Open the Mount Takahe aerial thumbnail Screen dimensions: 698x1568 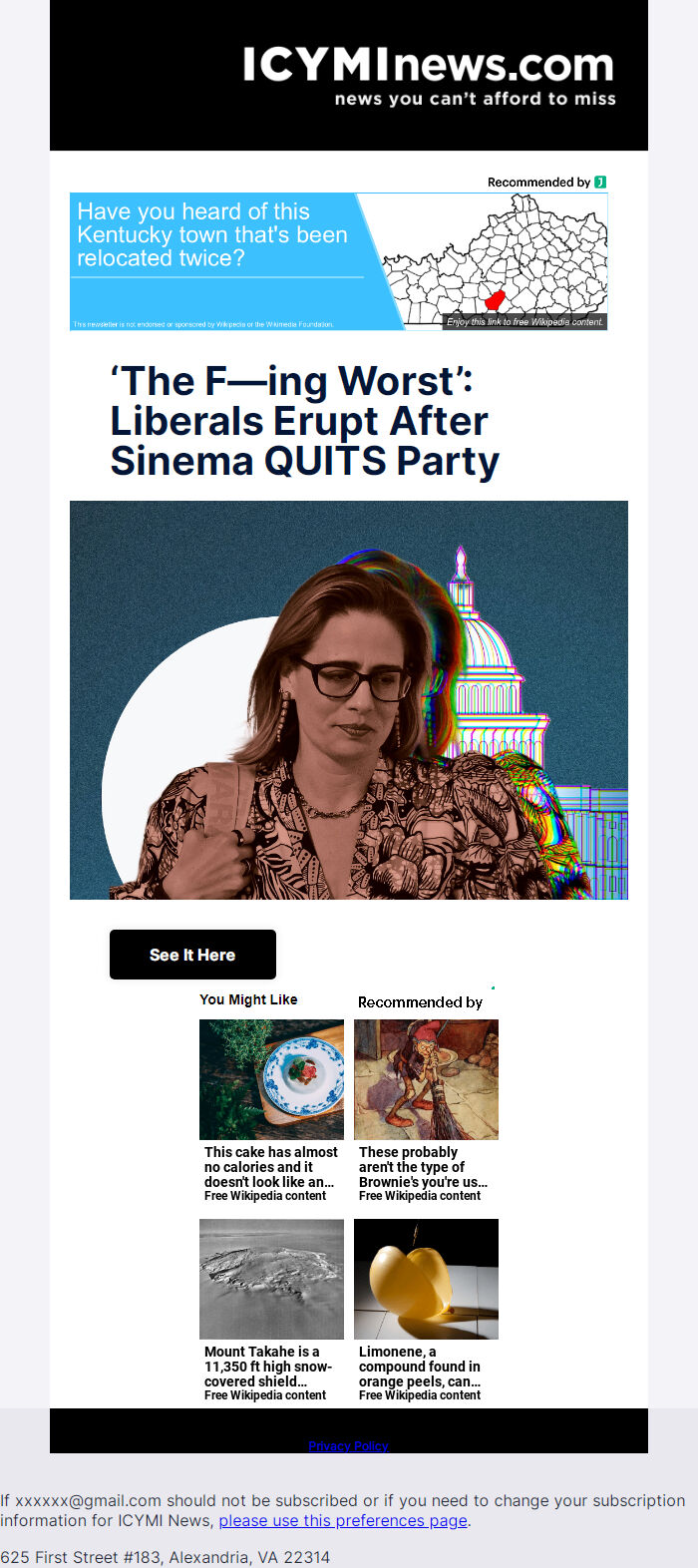(271, 1279)
